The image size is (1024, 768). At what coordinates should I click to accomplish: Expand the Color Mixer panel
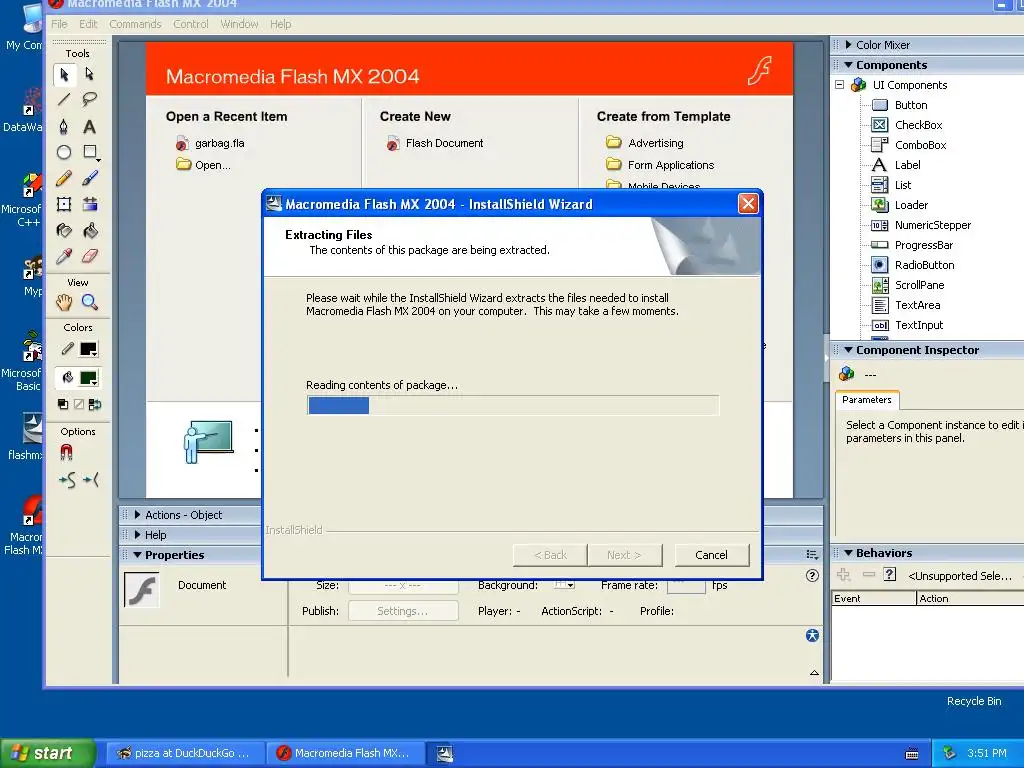pyautogui.click(x=848, y=45)
